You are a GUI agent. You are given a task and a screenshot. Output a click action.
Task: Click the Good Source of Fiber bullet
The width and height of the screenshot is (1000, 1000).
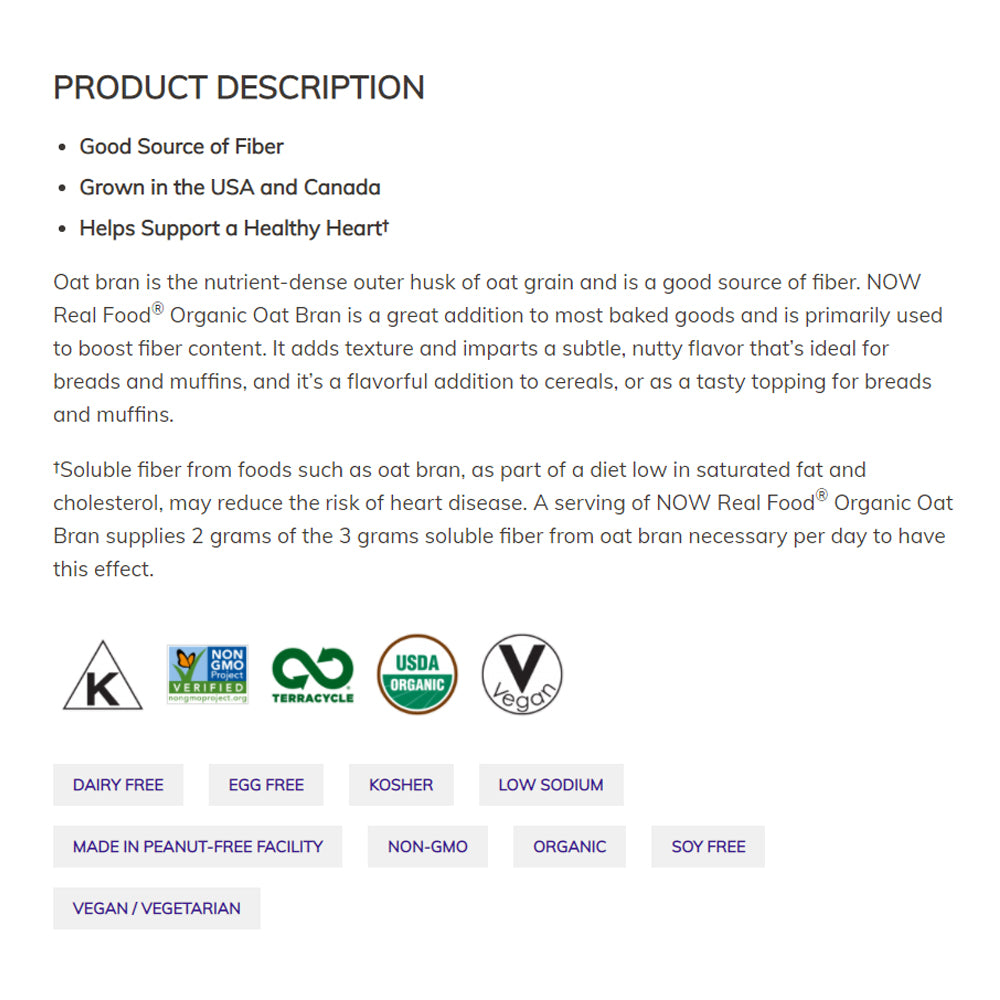pos(182,147)
